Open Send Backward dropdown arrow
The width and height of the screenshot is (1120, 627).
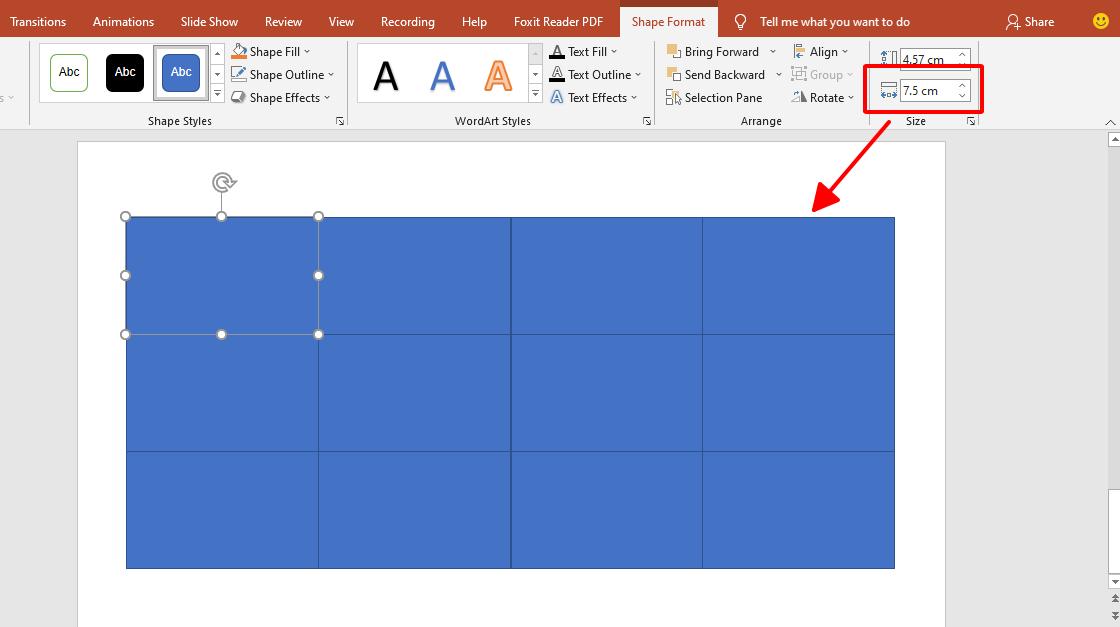click(x=779, y=74)
